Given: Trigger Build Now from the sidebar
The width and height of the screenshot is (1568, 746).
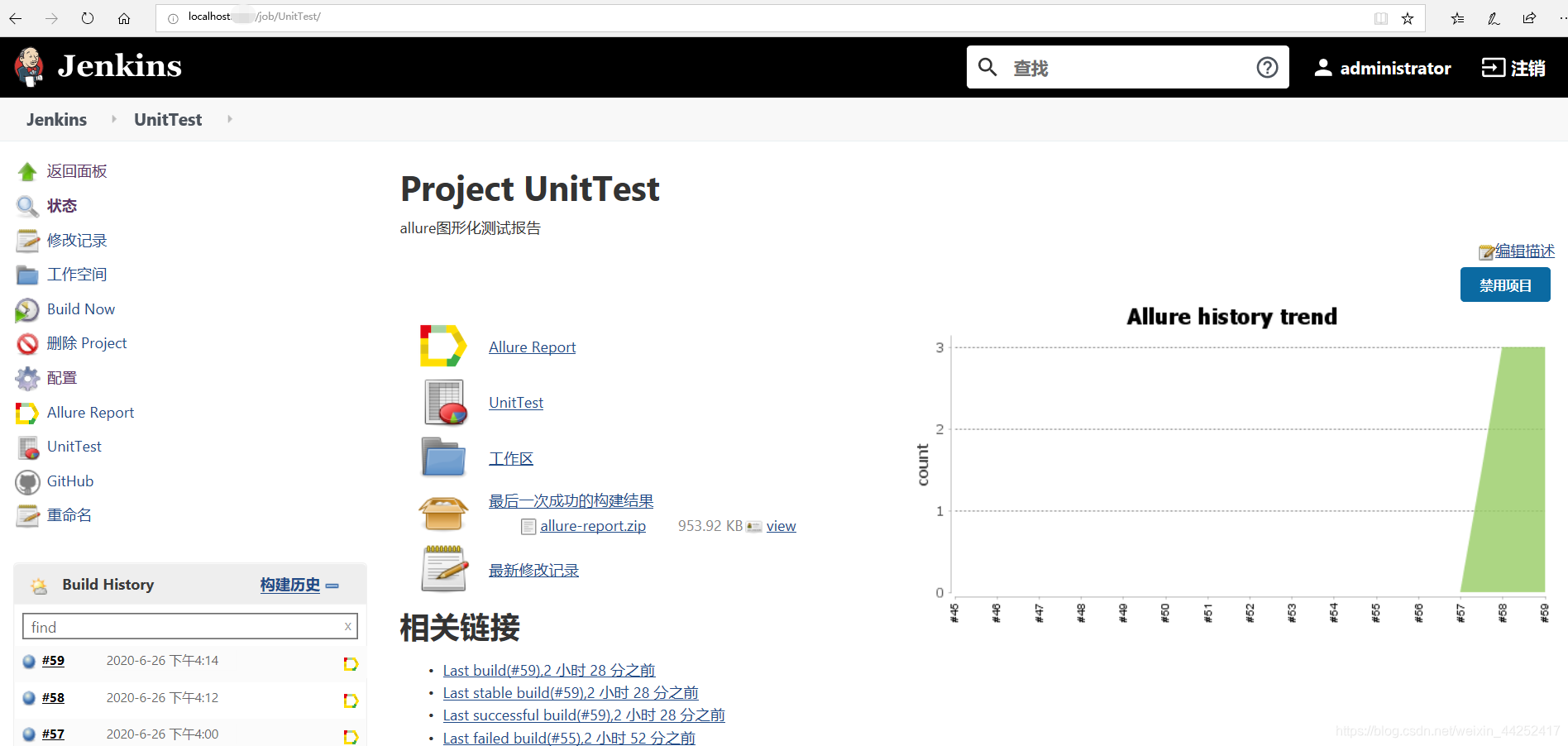Looking at the screenshot, I should pyautogui.click(x=81, y=309).
